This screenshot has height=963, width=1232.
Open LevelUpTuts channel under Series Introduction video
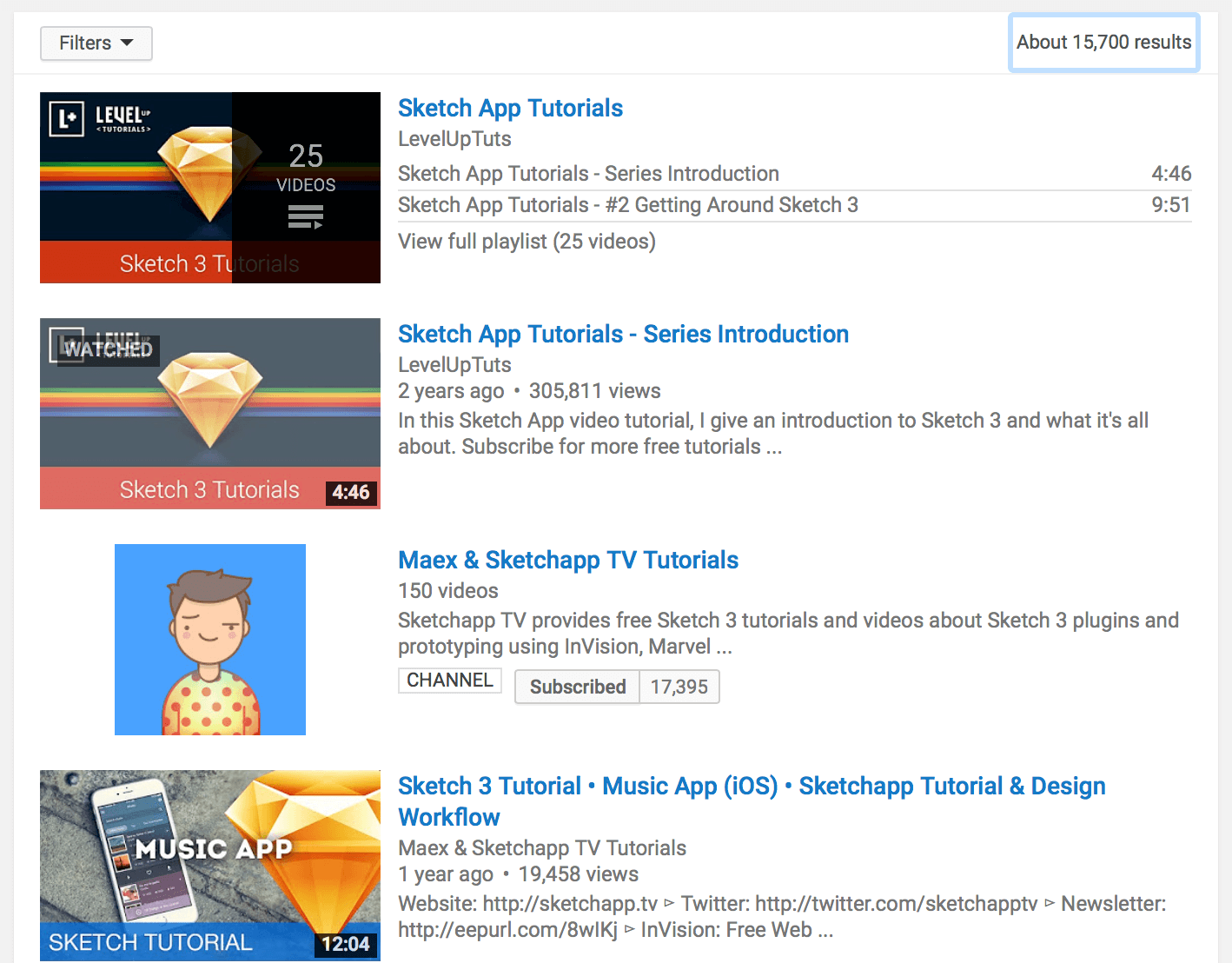pyautogui.click(x=454, y=365)
